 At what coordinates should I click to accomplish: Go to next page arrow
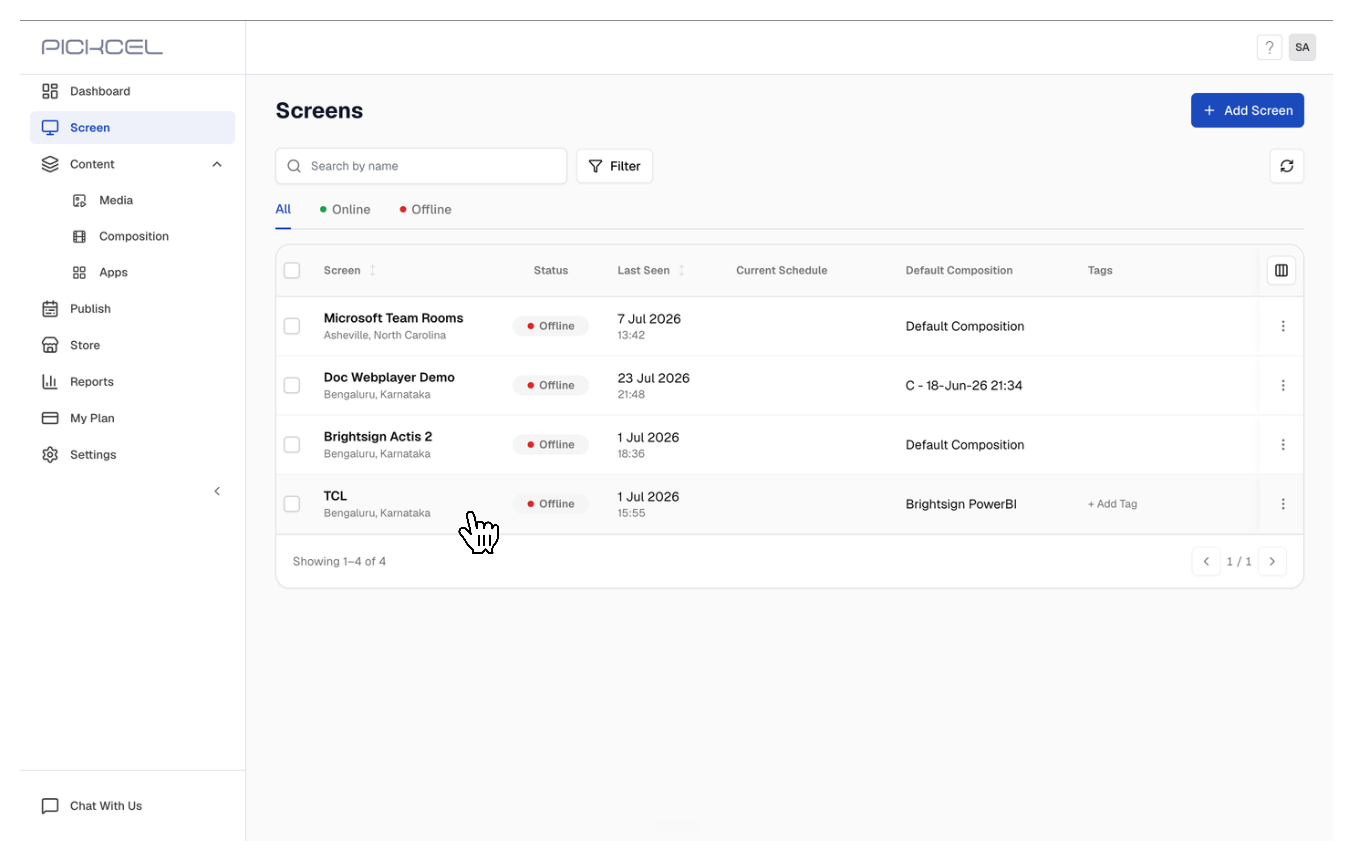coord(1272,561)
